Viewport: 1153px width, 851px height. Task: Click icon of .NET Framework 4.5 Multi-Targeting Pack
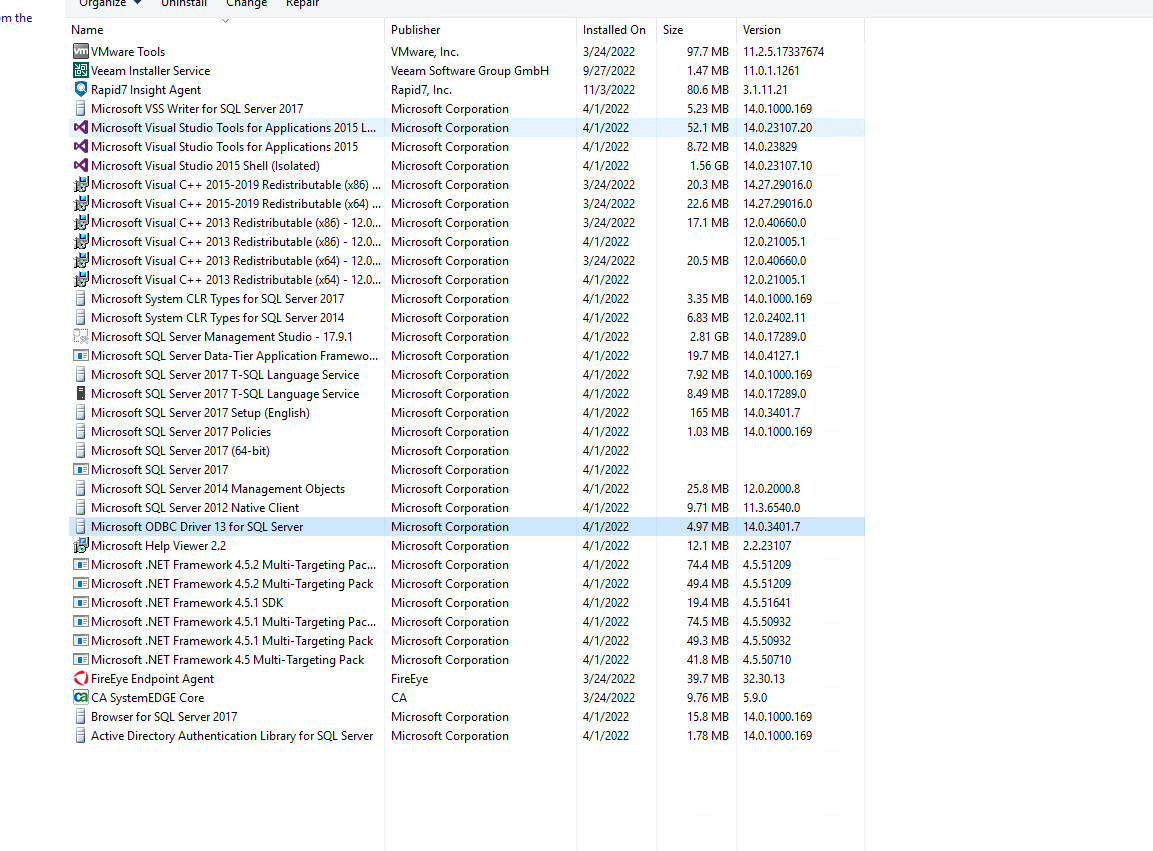point(81,660)
